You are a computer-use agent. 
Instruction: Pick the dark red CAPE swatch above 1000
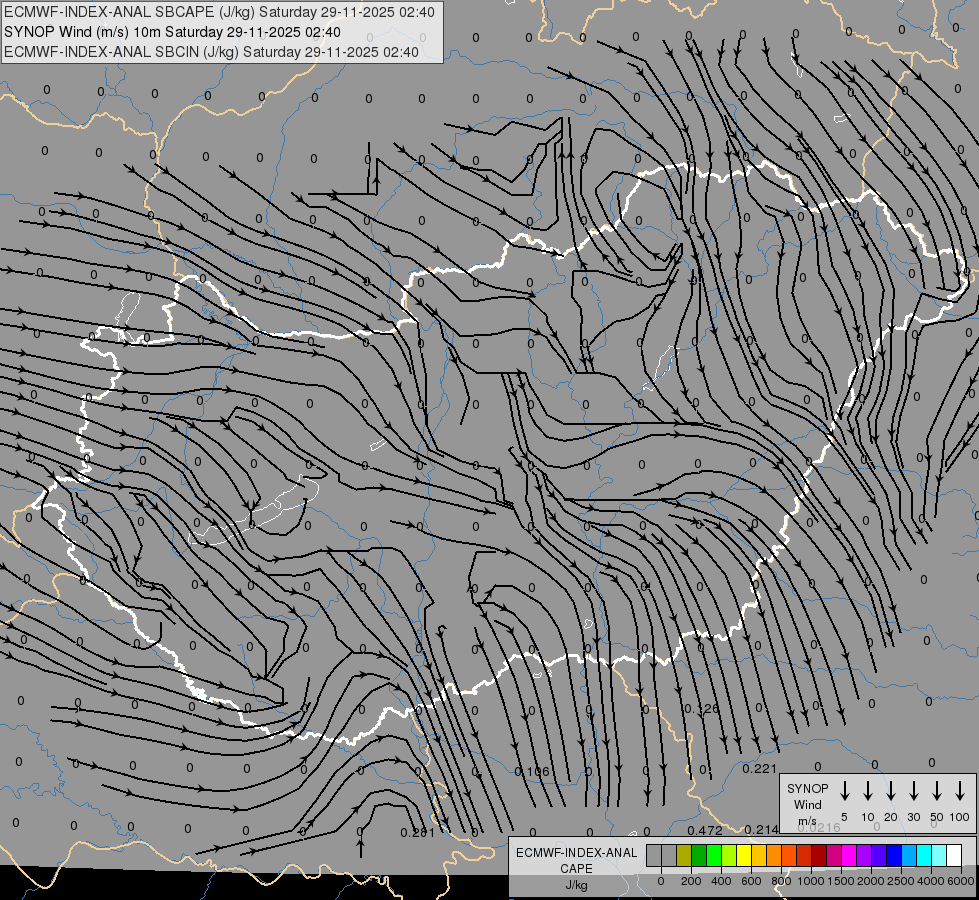[819, 855]
